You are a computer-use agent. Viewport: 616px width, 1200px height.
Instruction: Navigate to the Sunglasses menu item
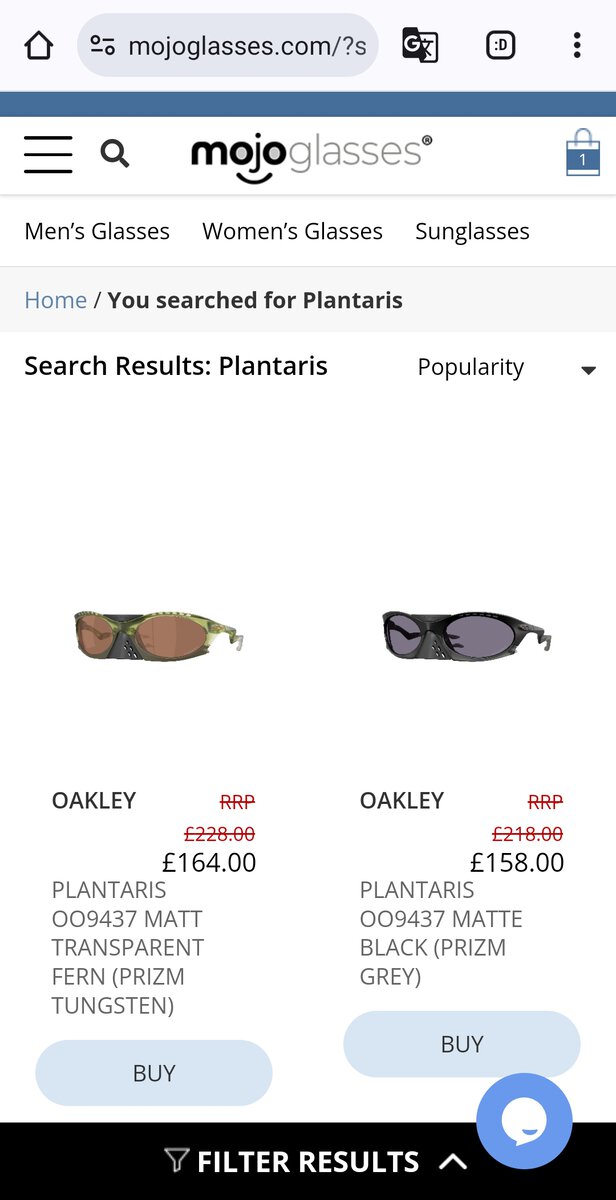click(472, 231)
